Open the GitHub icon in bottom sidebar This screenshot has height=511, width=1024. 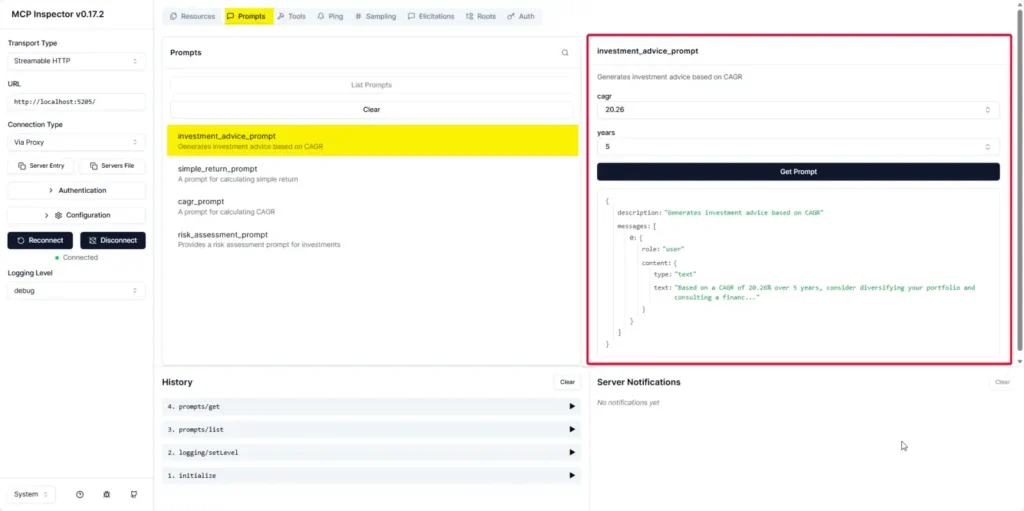134,494
